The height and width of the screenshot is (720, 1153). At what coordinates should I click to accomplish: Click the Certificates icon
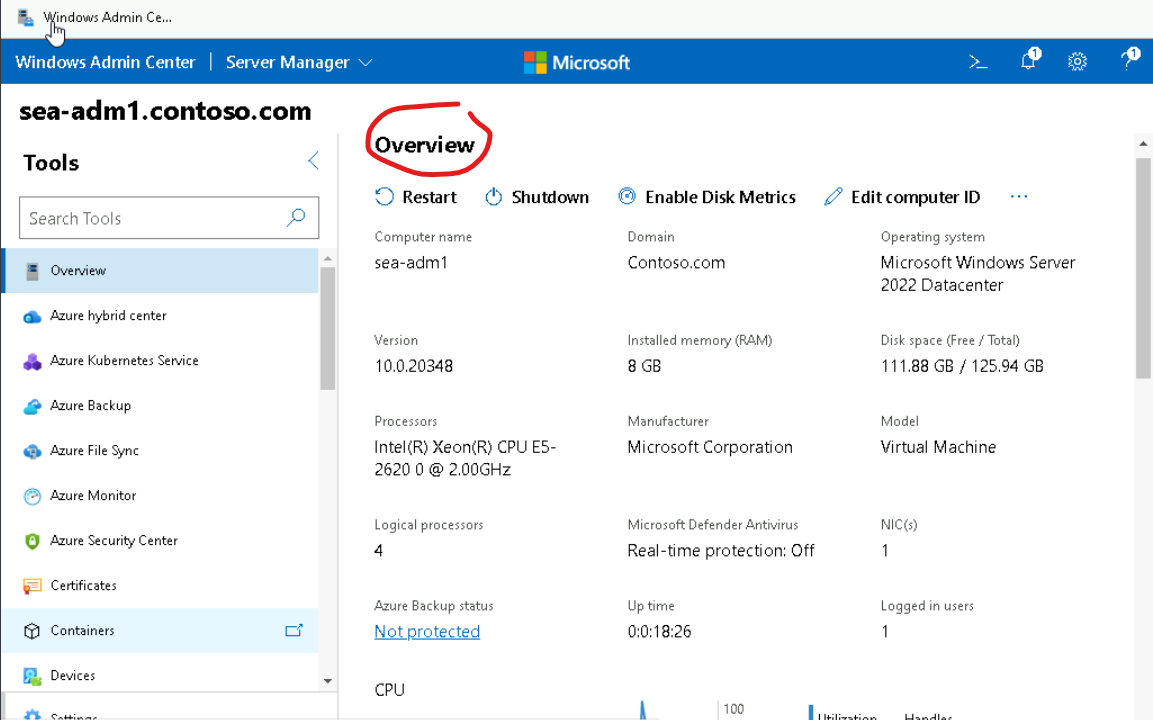click(x=32, y=586)
